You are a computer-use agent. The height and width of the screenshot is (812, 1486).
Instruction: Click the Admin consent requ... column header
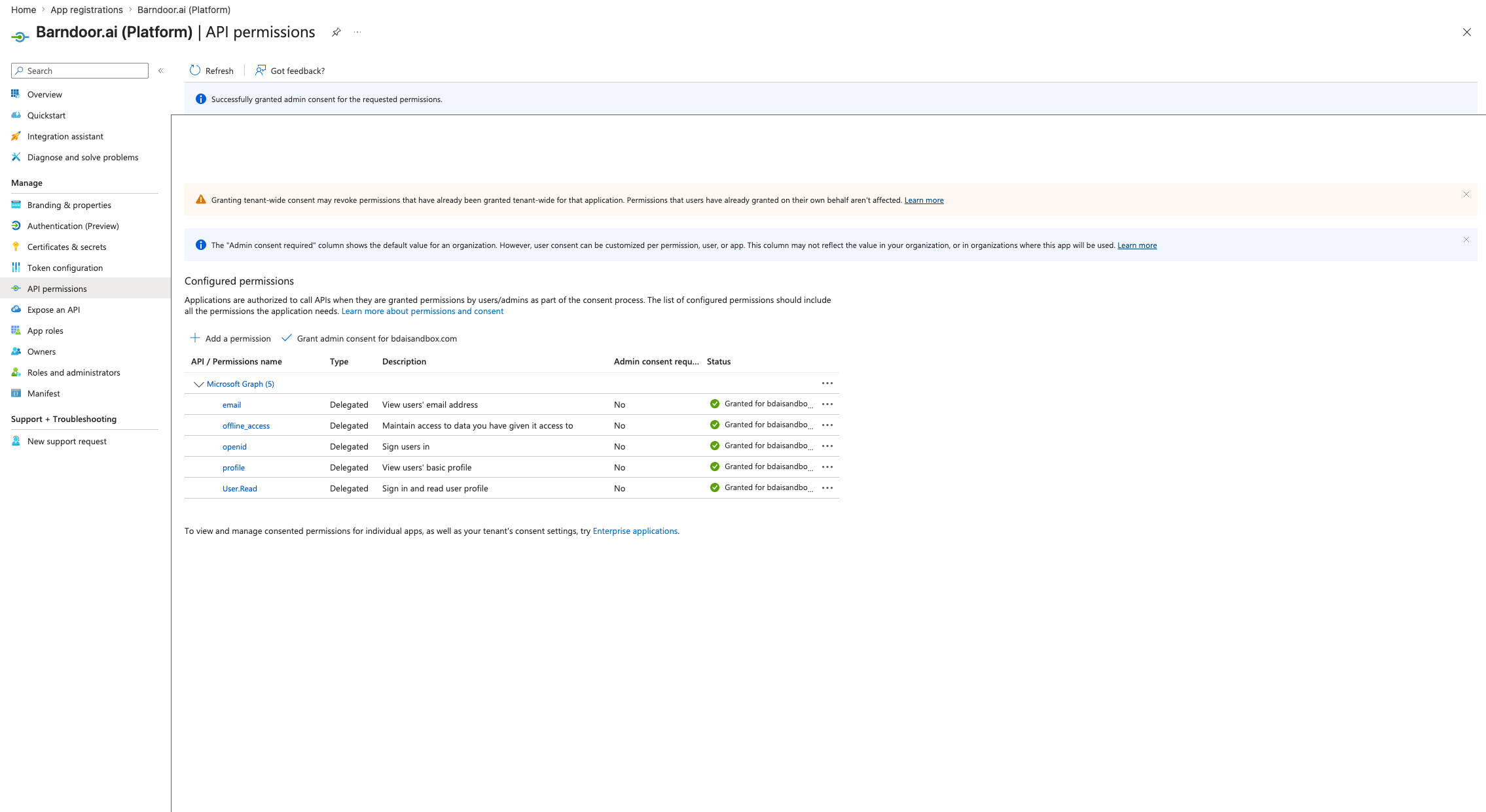pos(657,361)
